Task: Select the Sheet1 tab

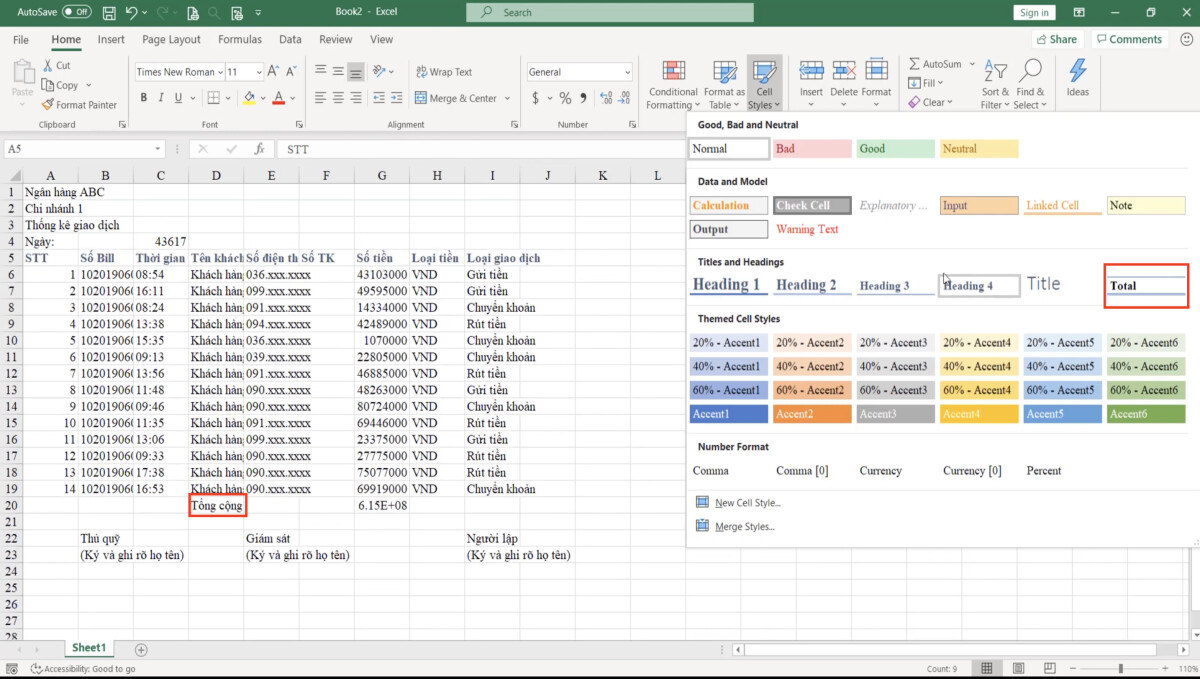Action: [x=88, y=648]
